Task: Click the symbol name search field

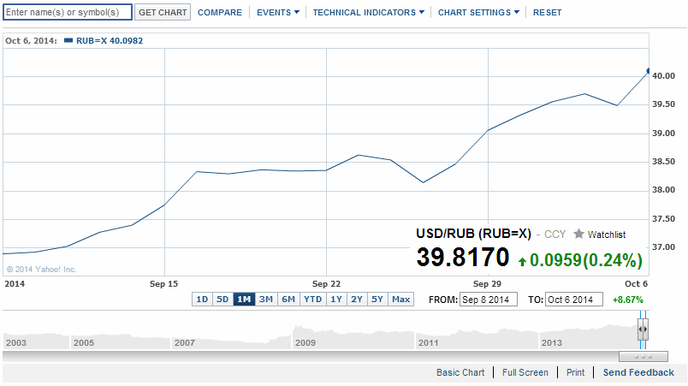Action: pyautogui.click(x=68, y=12)
